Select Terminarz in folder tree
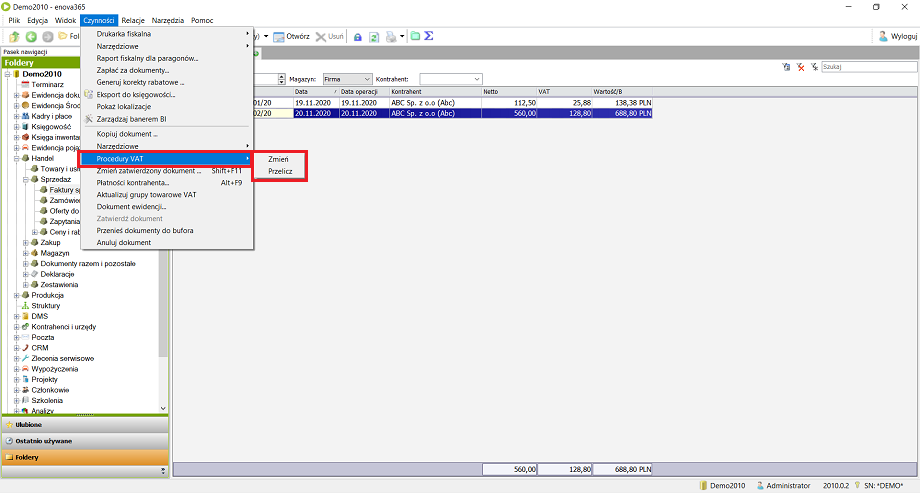This screenshot has width=920, height=493. (x=47, y=85)
